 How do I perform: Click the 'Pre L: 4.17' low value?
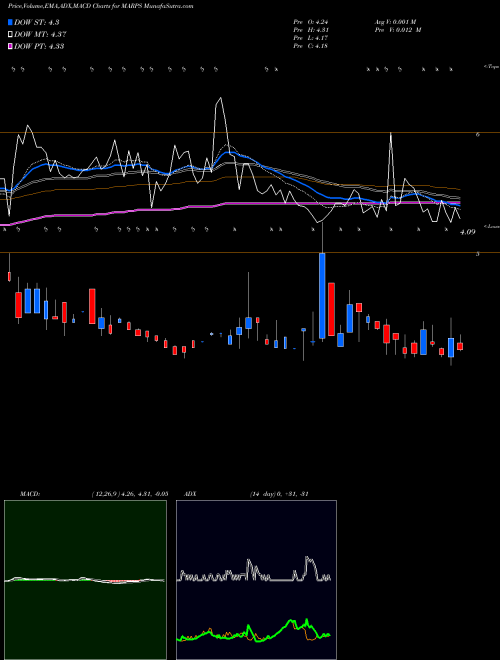click(311, 38)
